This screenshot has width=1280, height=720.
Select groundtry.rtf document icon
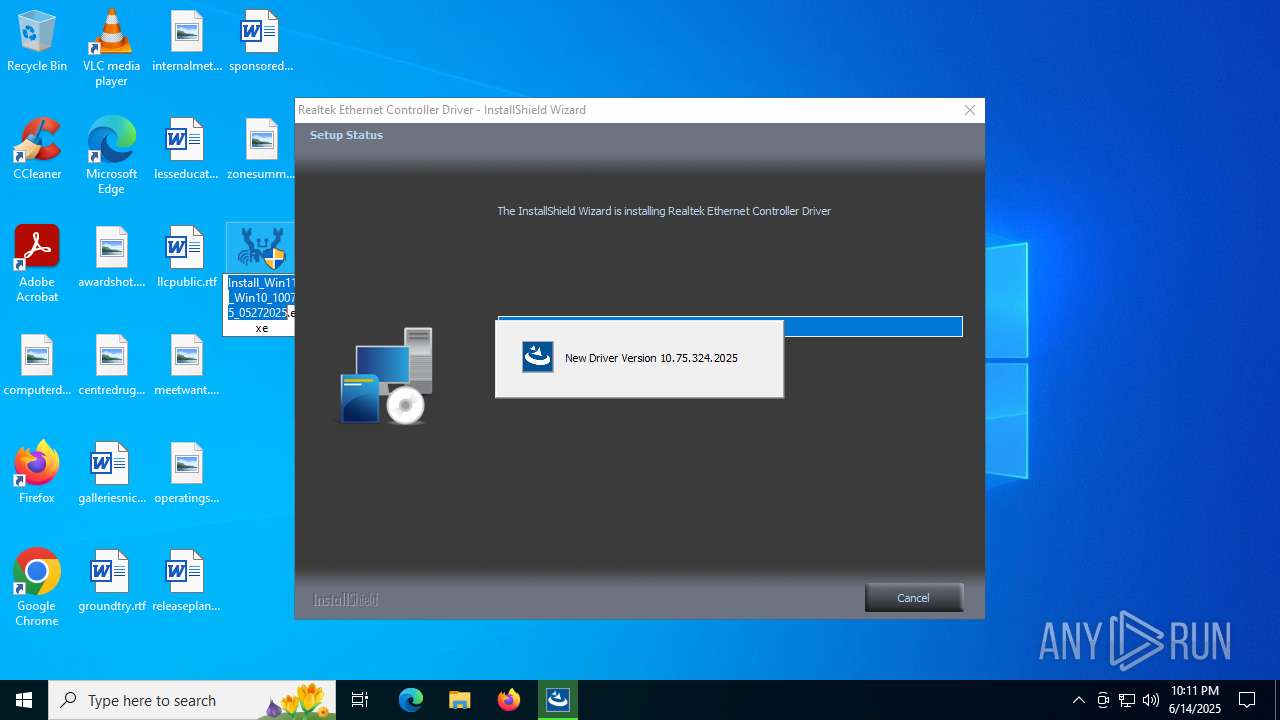coord(111,582)
